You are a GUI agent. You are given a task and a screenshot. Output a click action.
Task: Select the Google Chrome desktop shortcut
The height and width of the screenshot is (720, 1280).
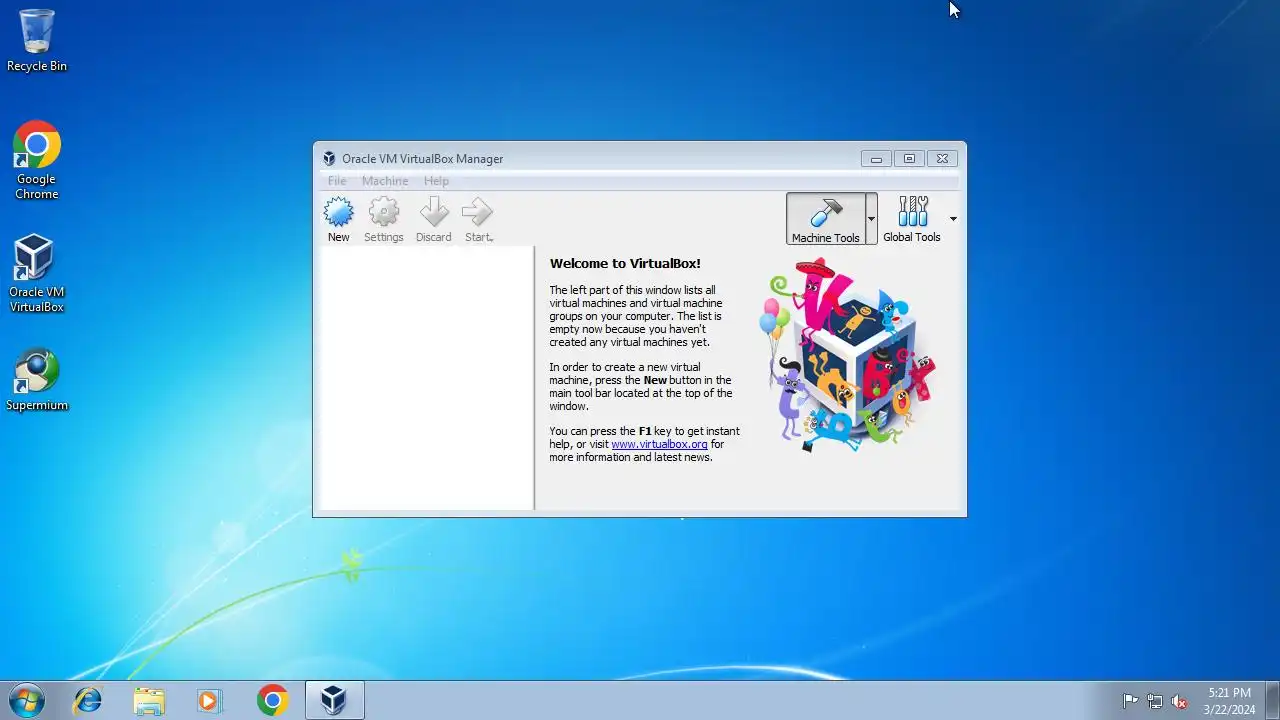click(x=37, y=160)
